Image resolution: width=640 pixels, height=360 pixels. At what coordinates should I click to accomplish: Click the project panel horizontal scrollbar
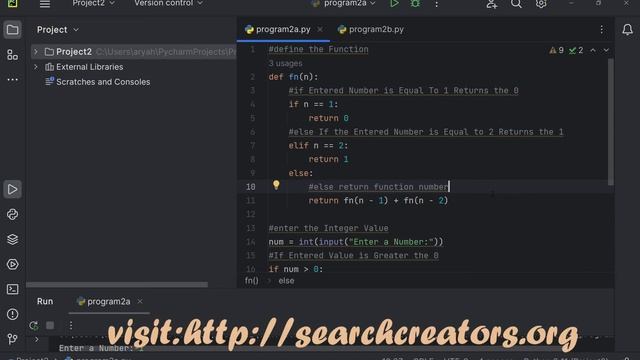117,284
